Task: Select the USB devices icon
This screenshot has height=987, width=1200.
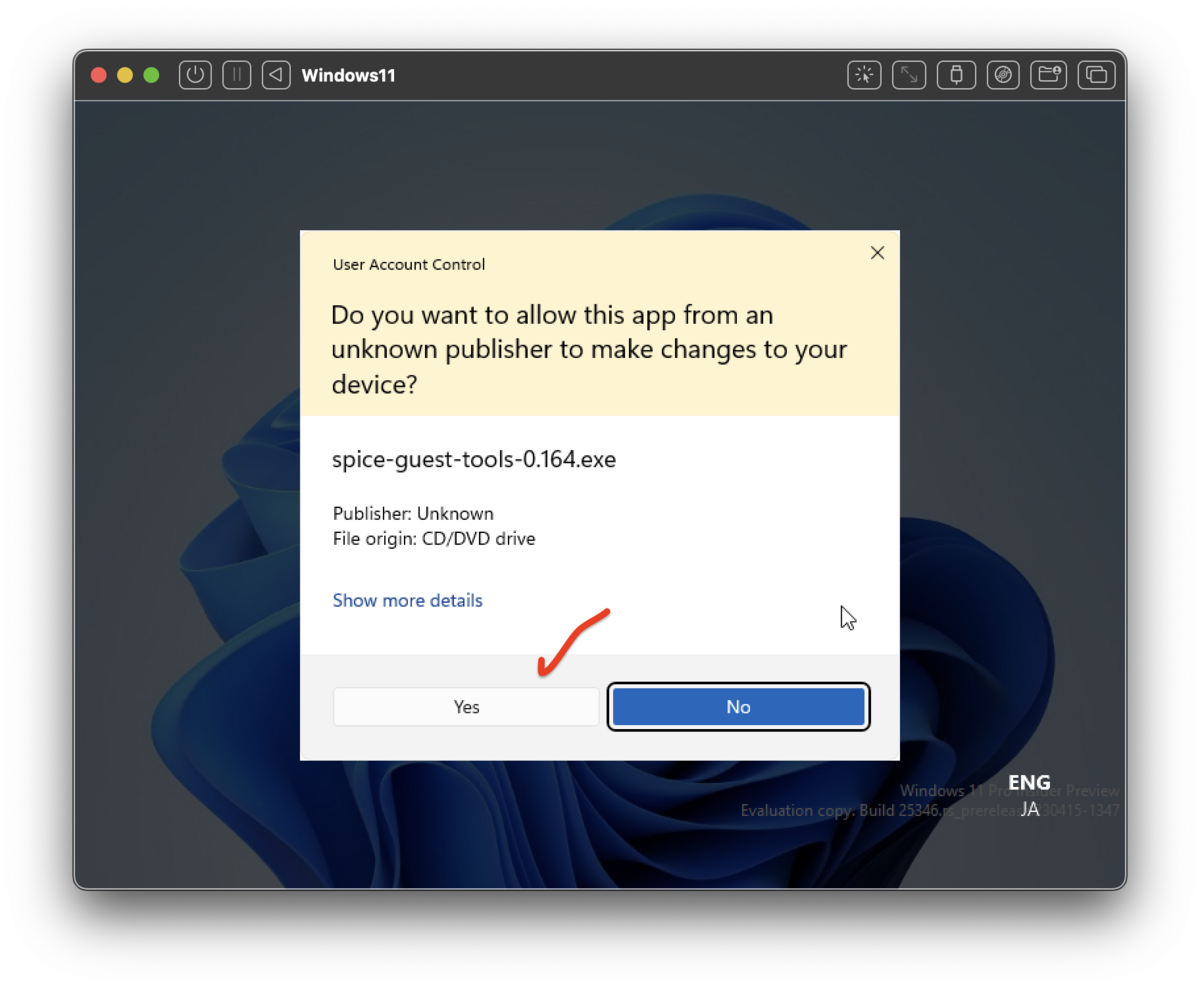Action: (x=956, y=74)
